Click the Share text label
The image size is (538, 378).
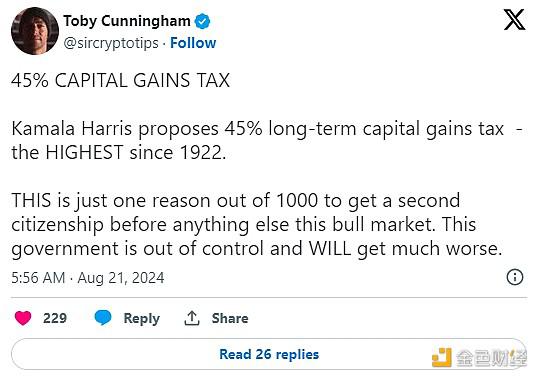tap(230, 318)
